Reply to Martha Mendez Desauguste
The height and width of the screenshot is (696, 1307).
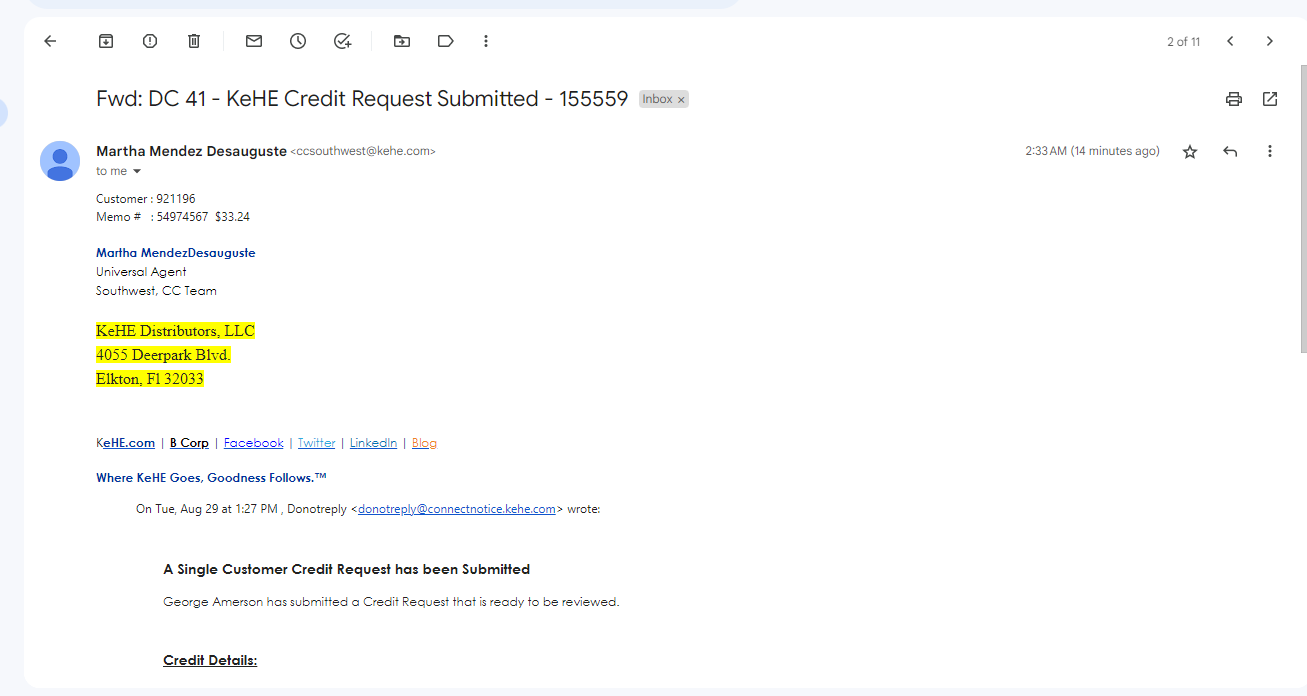(x=1230, y=152)
